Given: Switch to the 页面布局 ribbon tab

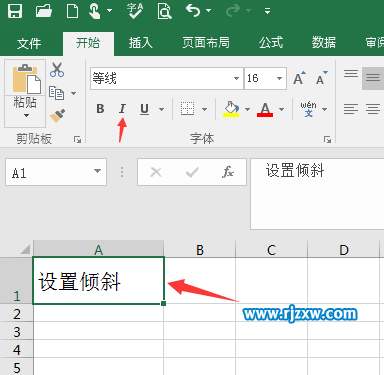Looking at the screenshot, I should [x=206, y=43].
